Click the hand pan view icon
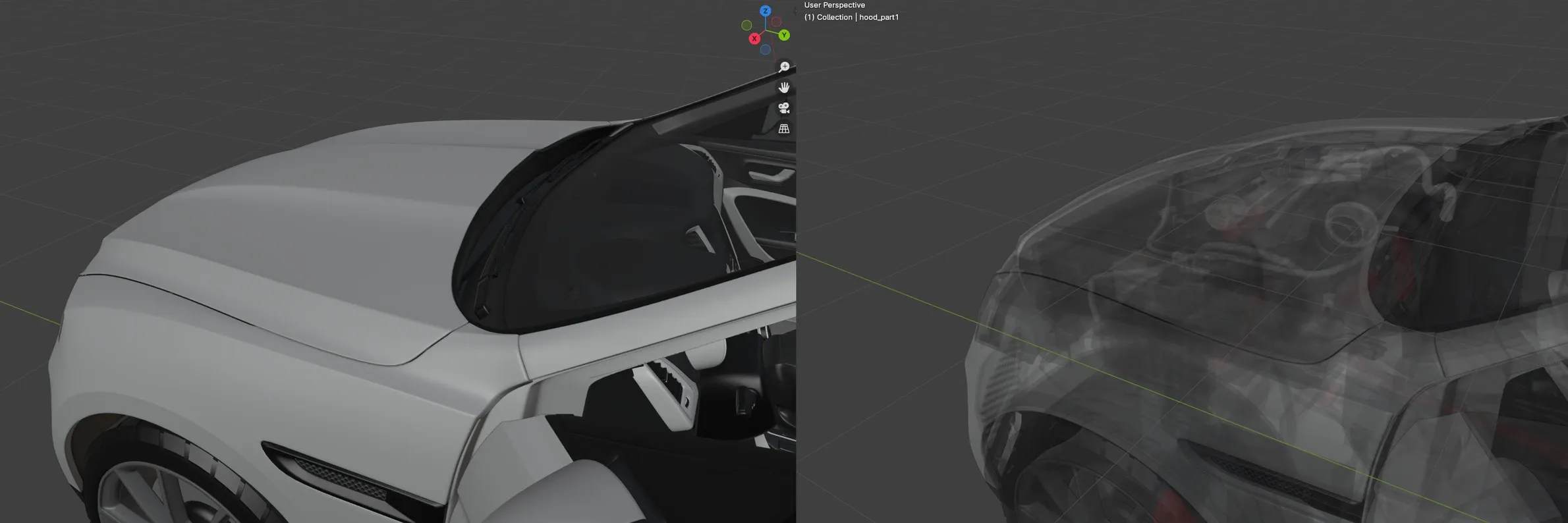Screen dimensions: 1568x523 [x=784, y=88]
